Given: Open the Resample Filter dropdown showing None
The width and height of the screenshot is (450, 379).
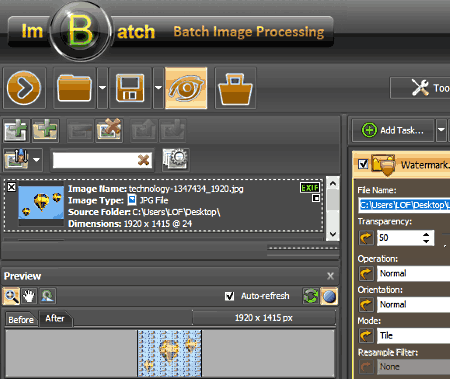Looking at the screenshot, I should pyautogui.click(x=414, y=367).
